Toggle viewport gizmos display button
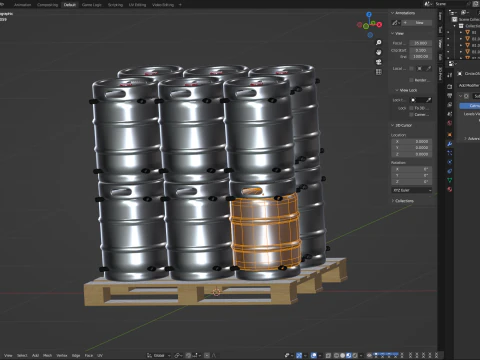 pos(299,355)
